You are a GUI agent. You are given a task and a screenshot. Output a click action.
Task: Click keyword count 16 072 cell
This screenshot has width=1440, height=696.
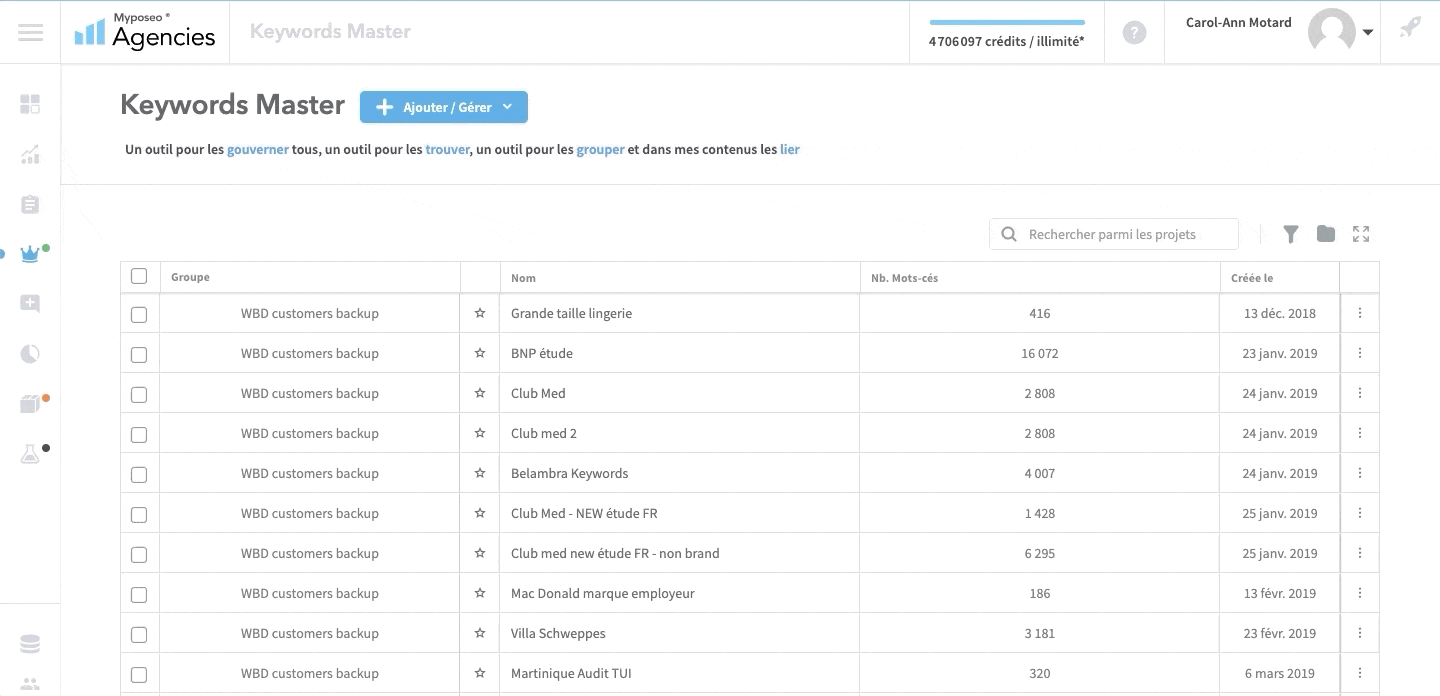1040,353
